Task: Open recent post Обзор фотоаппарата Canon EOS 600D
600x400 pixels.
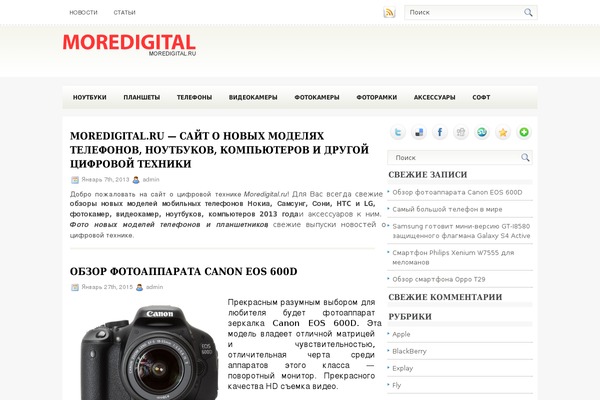Action: click(x=457, y=192)
